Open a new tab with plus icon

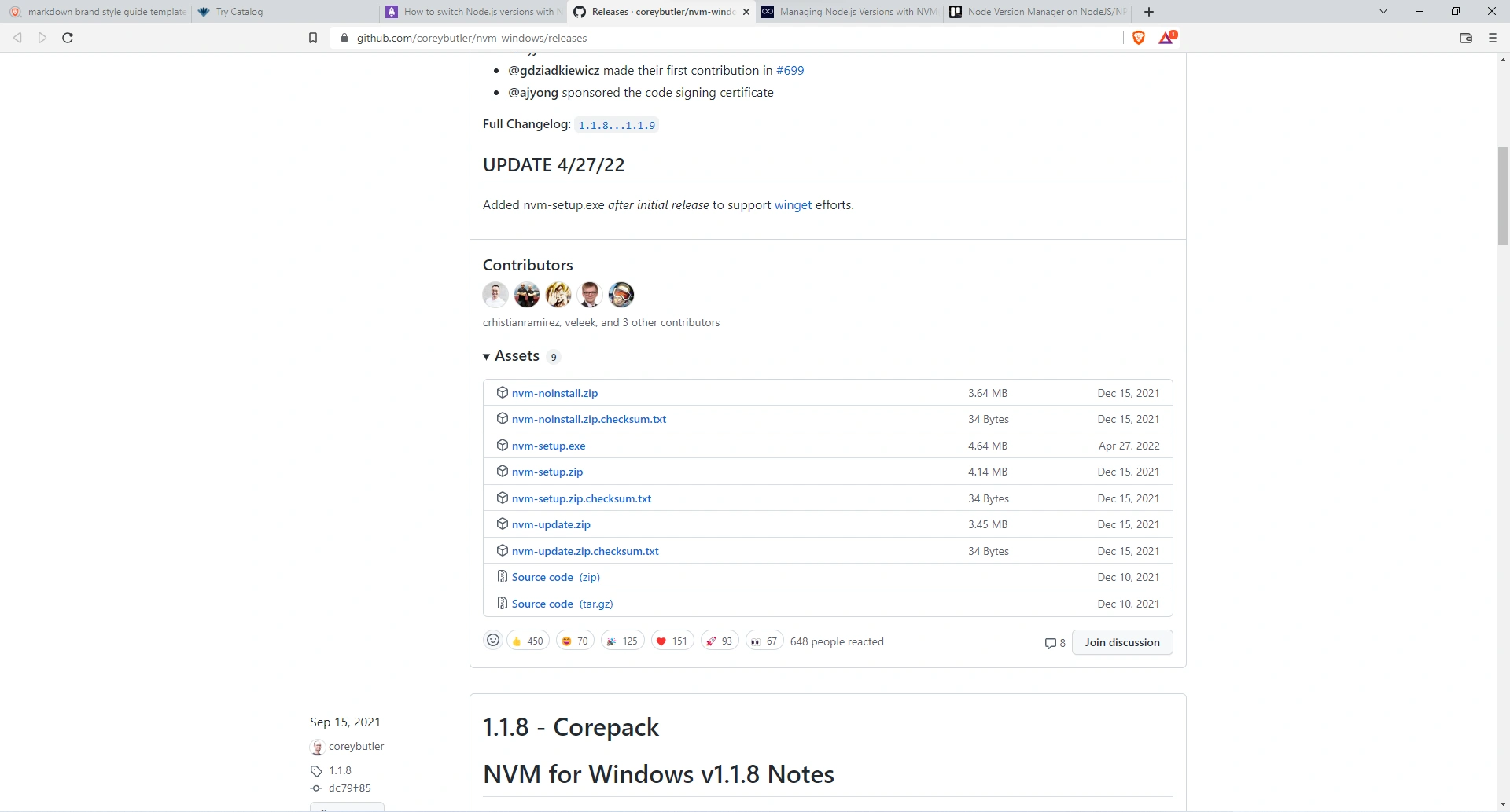click(x=1149, y=12)
